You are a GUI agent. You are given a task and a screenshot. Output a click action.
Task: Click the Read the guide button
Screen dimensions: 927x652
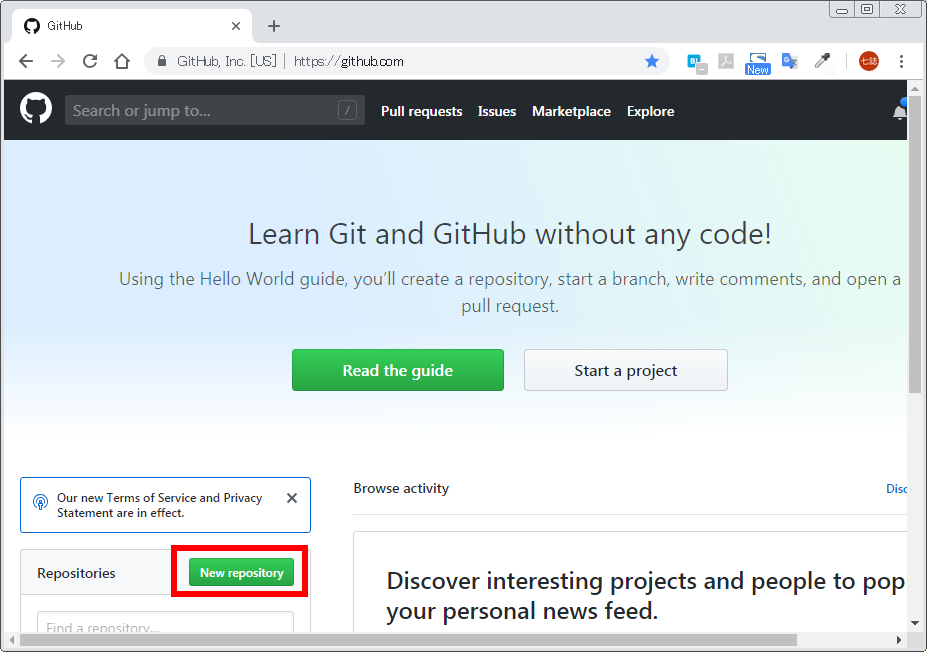398,370
